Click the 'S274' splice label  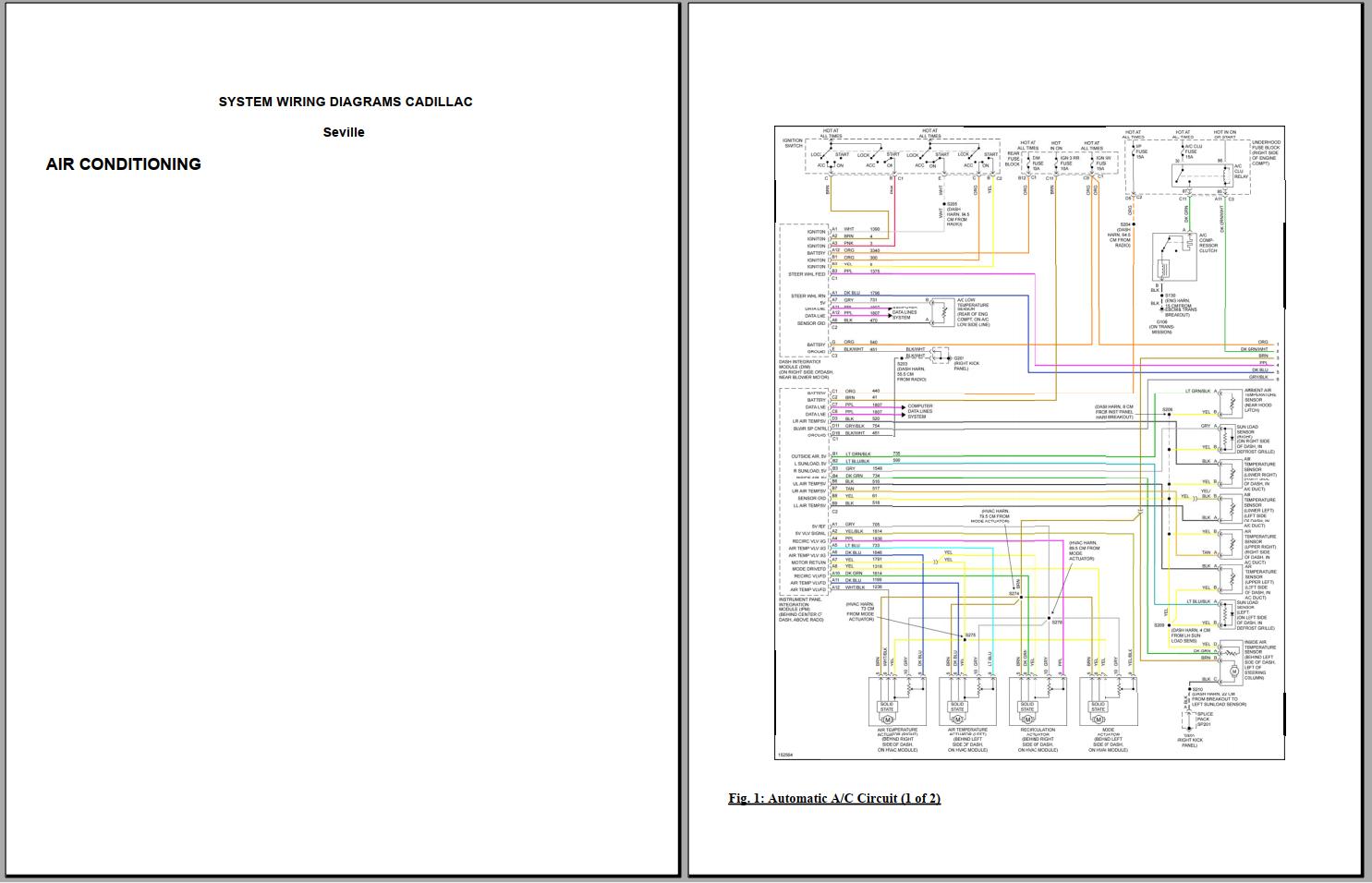click(x=1014, y=593)
